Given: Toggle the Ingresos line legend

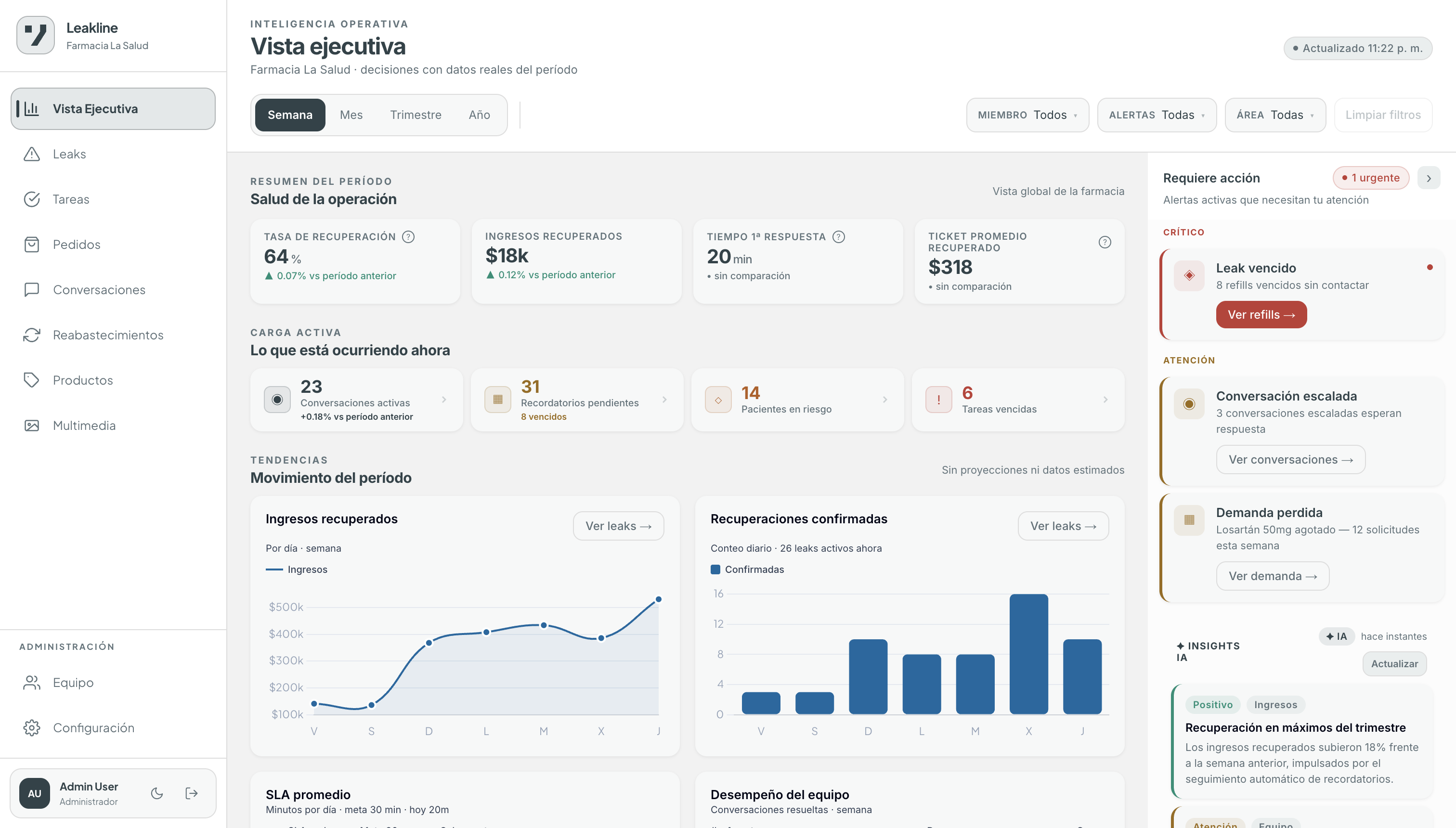Looking at the screenshot, I should click(x=297, y=569).
